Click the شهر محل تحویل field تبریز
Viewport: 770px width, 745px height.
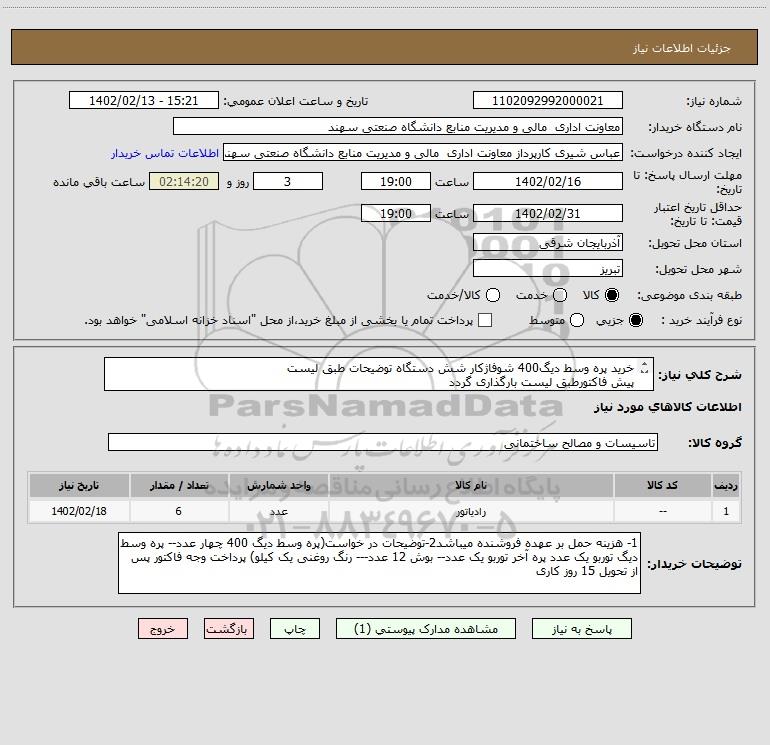pyautogui.click(x=548, y=269)
